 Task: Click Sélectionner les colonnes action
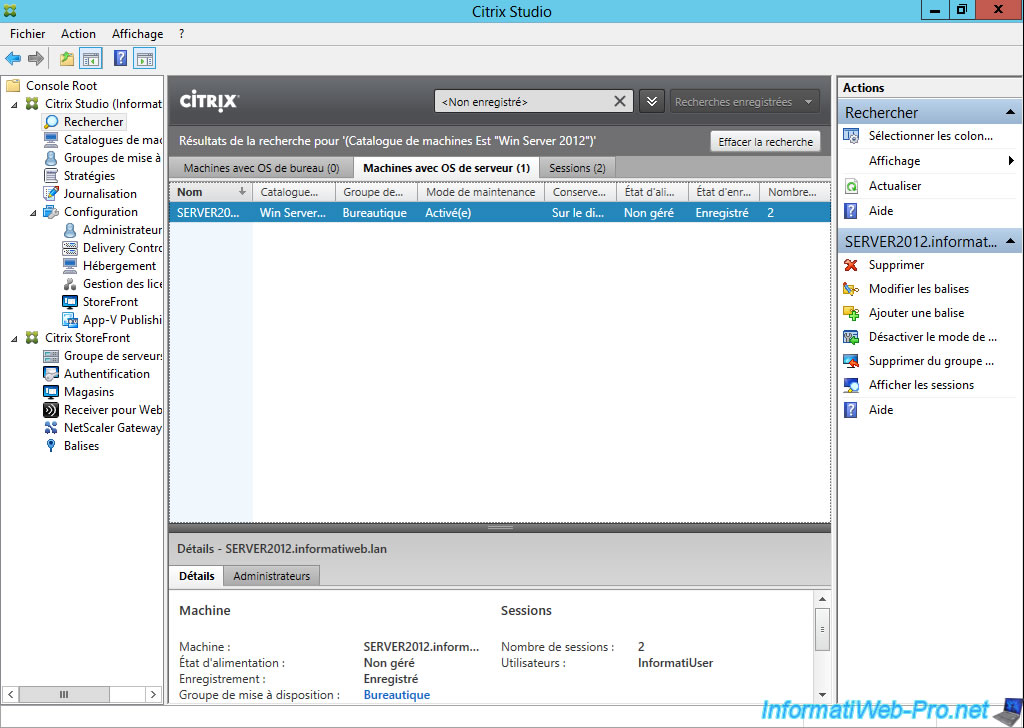coord(930,136)
